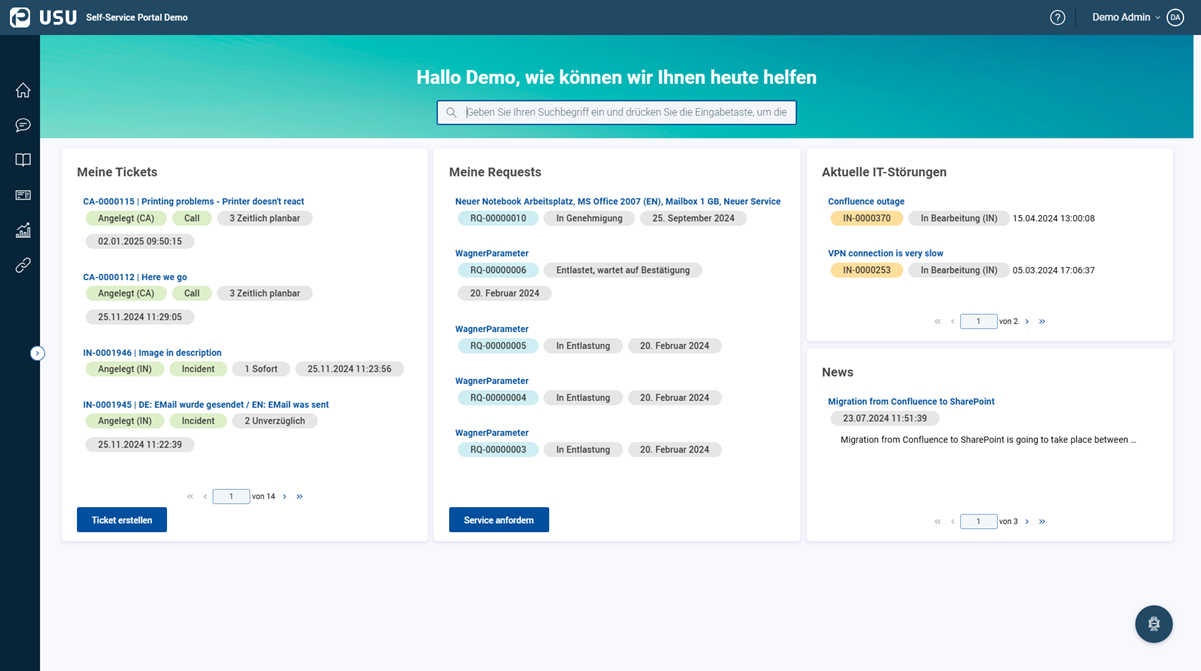Jump to last page of Aktuelle IT-Störungen
1201x671 pixels.
point(1042,321)
